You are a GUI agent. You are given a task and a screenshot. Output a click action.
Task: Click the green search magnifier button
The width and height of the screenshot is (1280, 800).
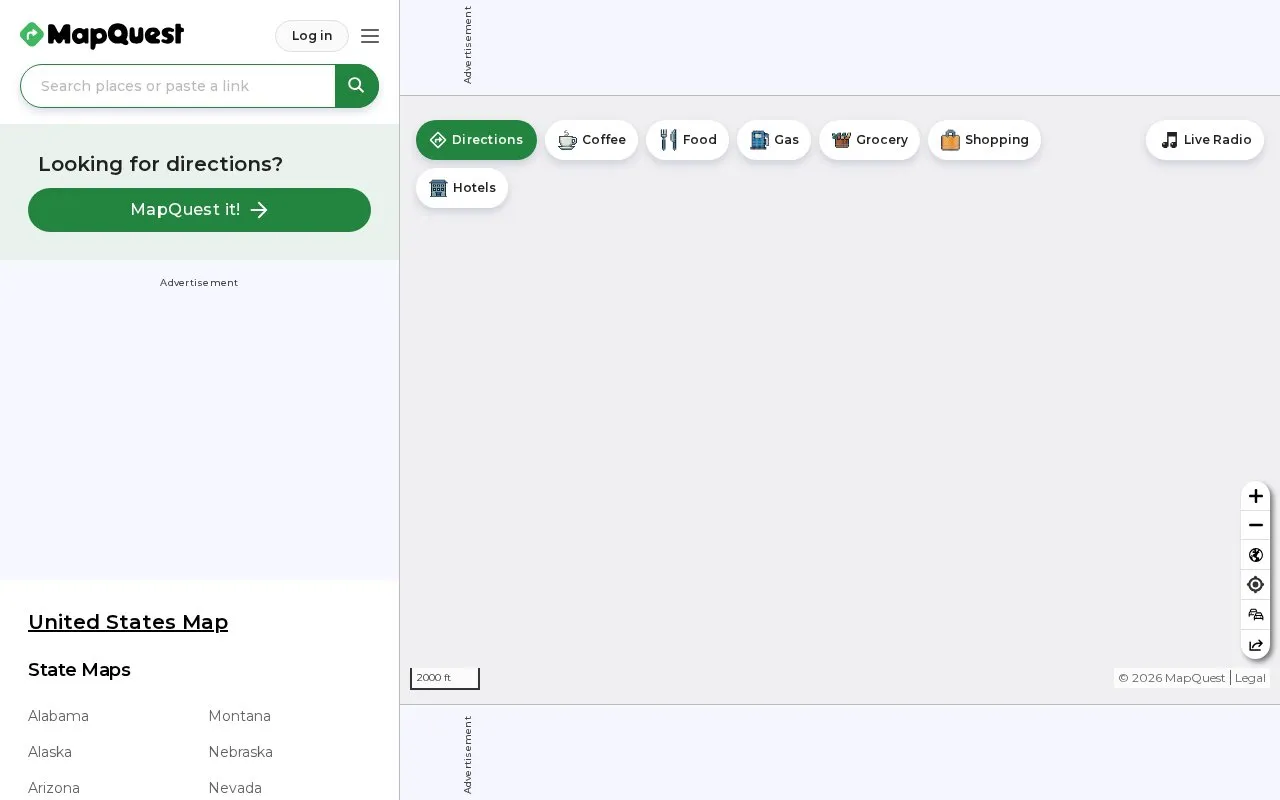[x=357, y=86]
